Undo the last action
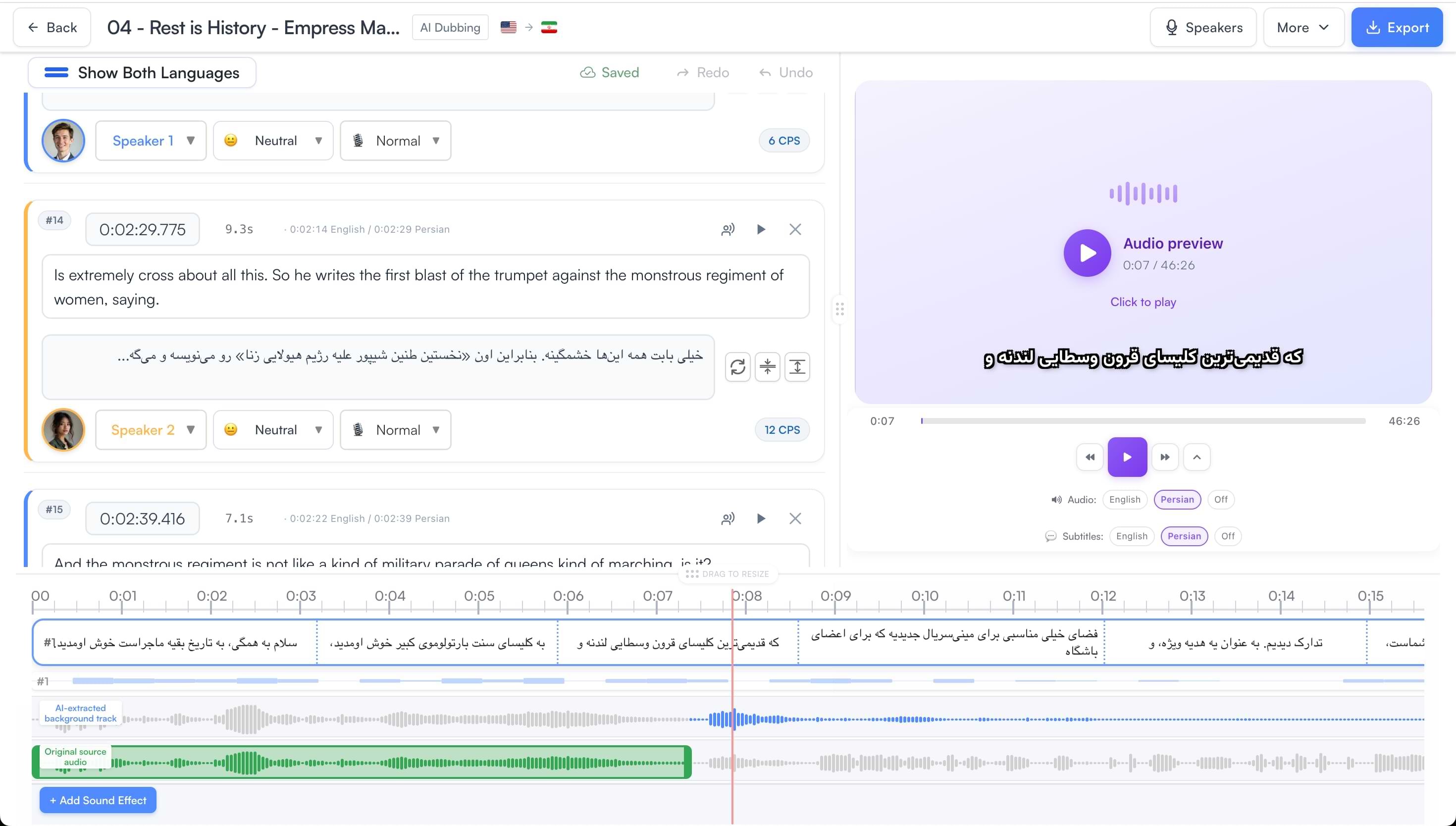 (x=785, y=73)
